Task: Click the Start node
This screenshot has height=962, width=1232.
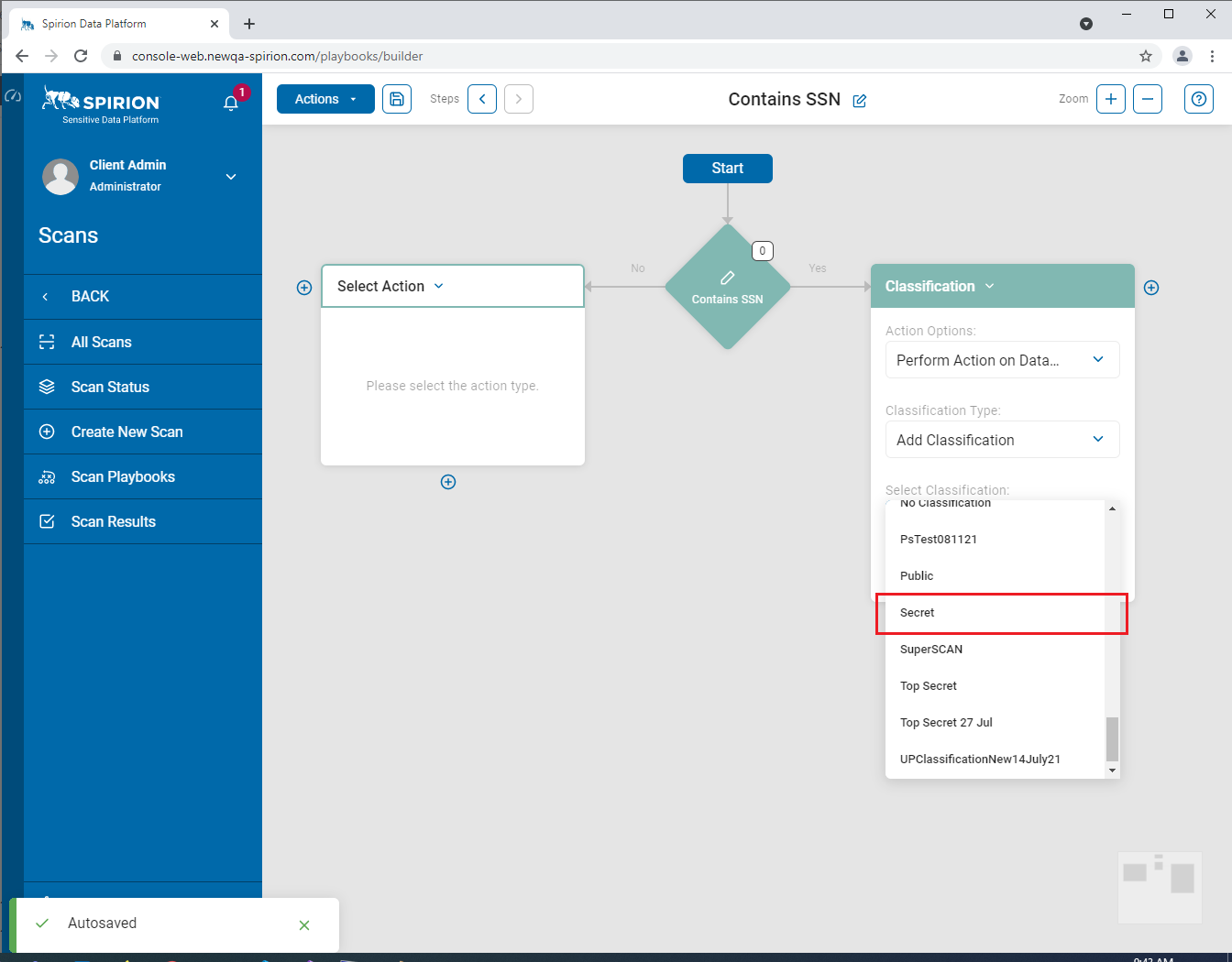Action: [728, 169]
